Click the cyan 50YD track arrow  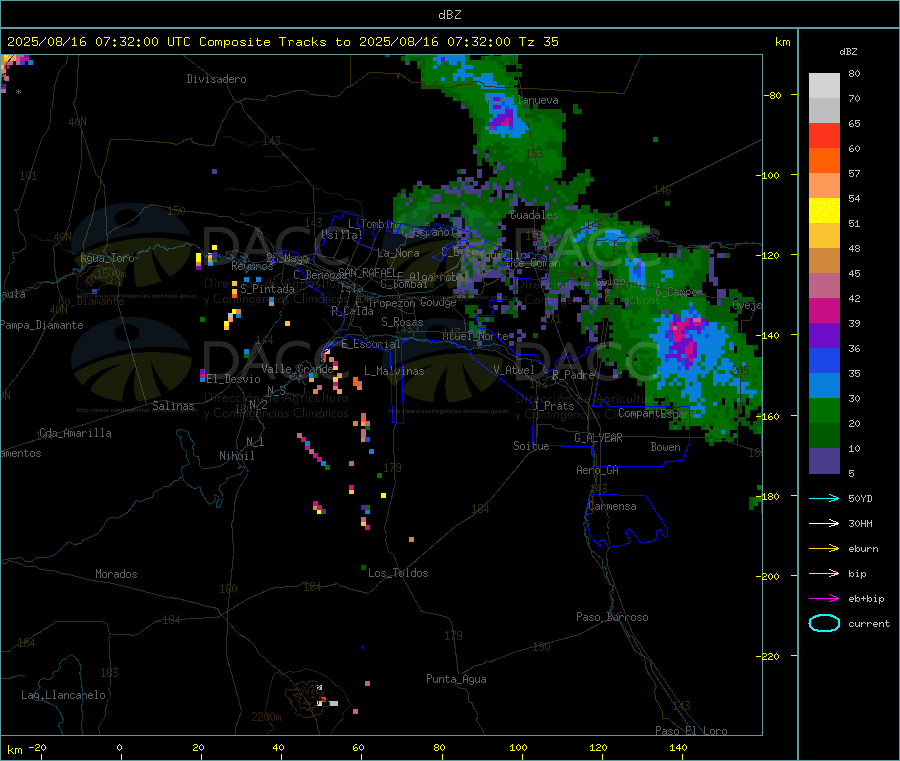coord(824,498)
